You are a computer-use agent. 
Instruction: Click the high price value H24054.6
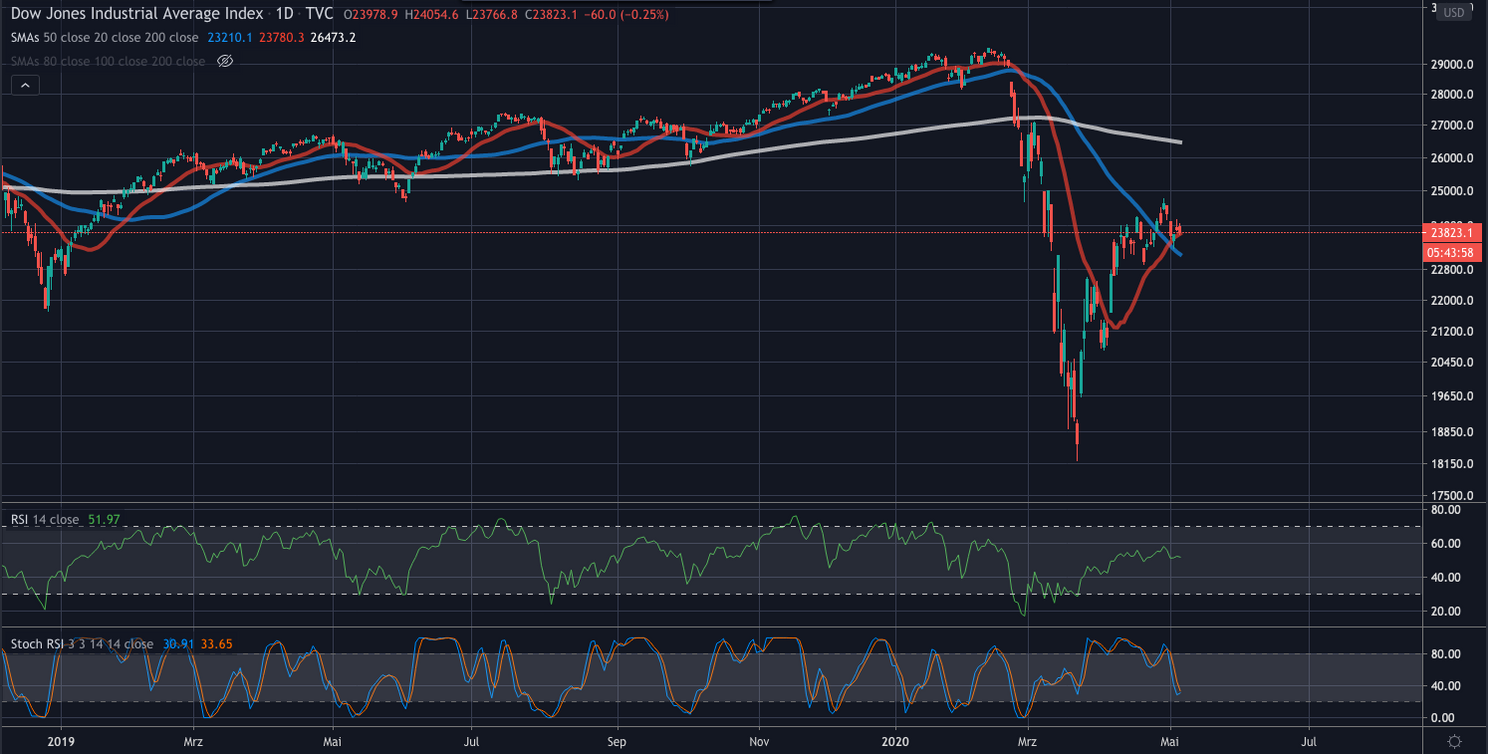(x=431, y=15)
